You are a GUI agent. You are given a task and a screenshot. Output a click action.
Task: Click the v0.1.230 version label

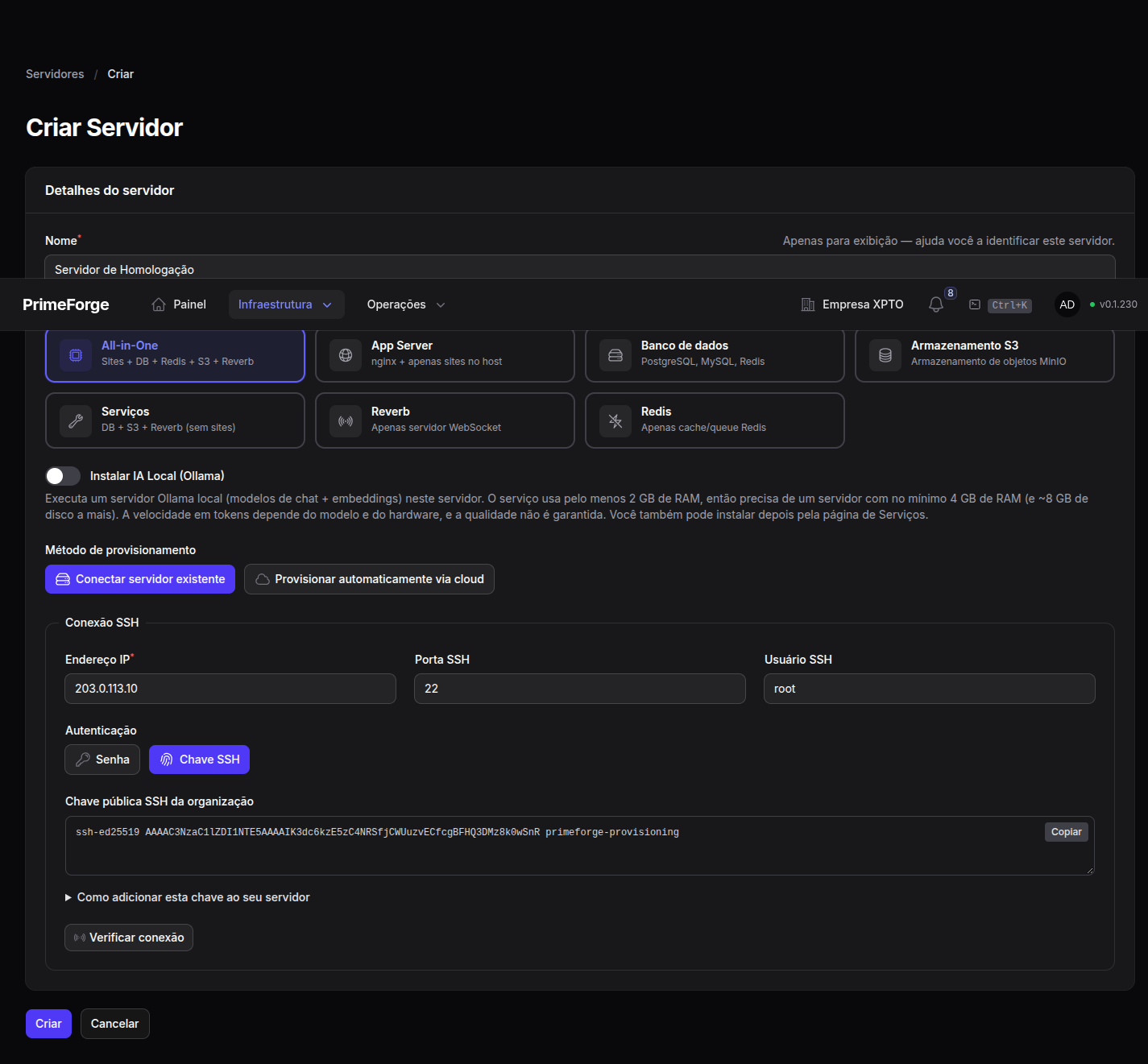click(x=1118, y=304)
